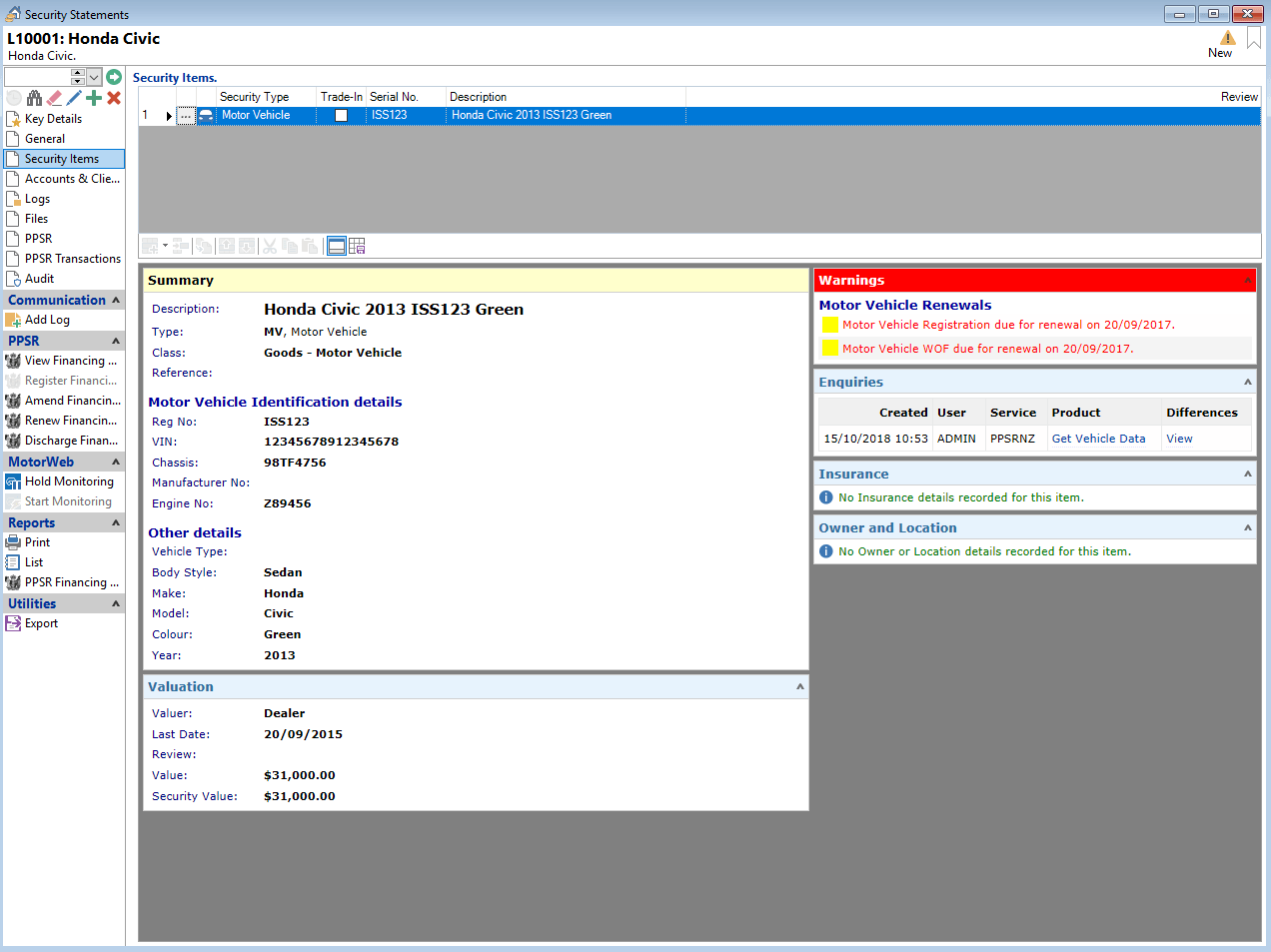Open the Logs page
This screenshot has height=952, width=1271.
click(64, 199)
